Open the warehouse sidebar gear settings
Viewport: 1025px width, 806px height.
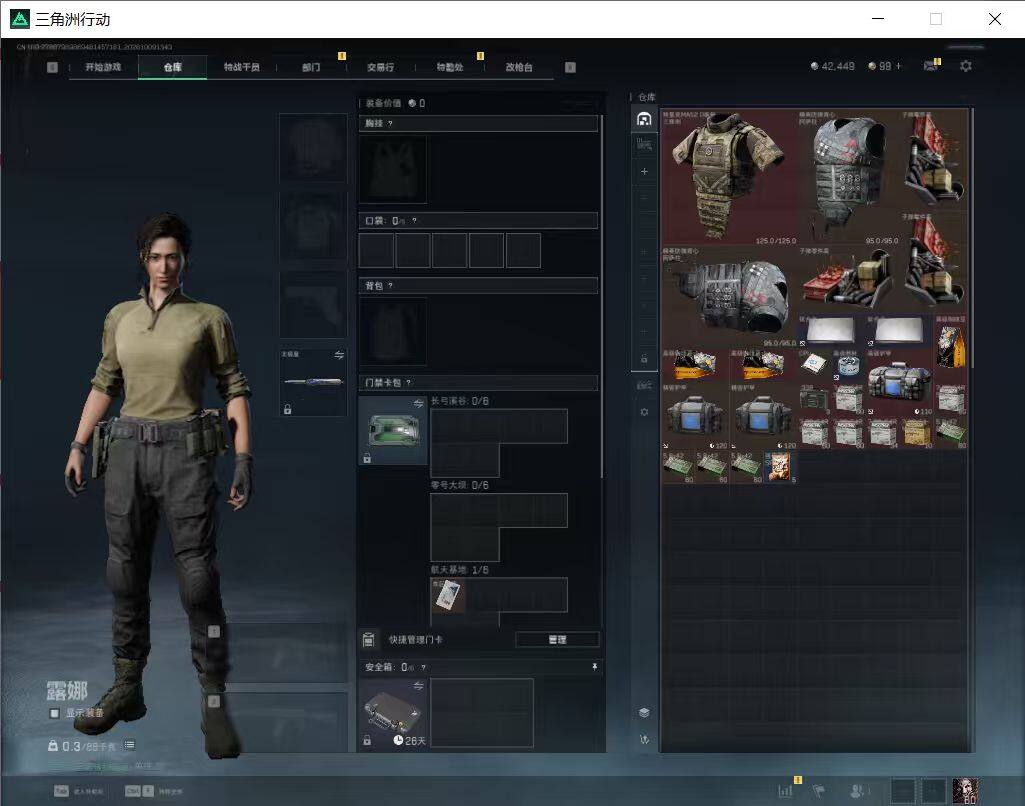(645, 412)
